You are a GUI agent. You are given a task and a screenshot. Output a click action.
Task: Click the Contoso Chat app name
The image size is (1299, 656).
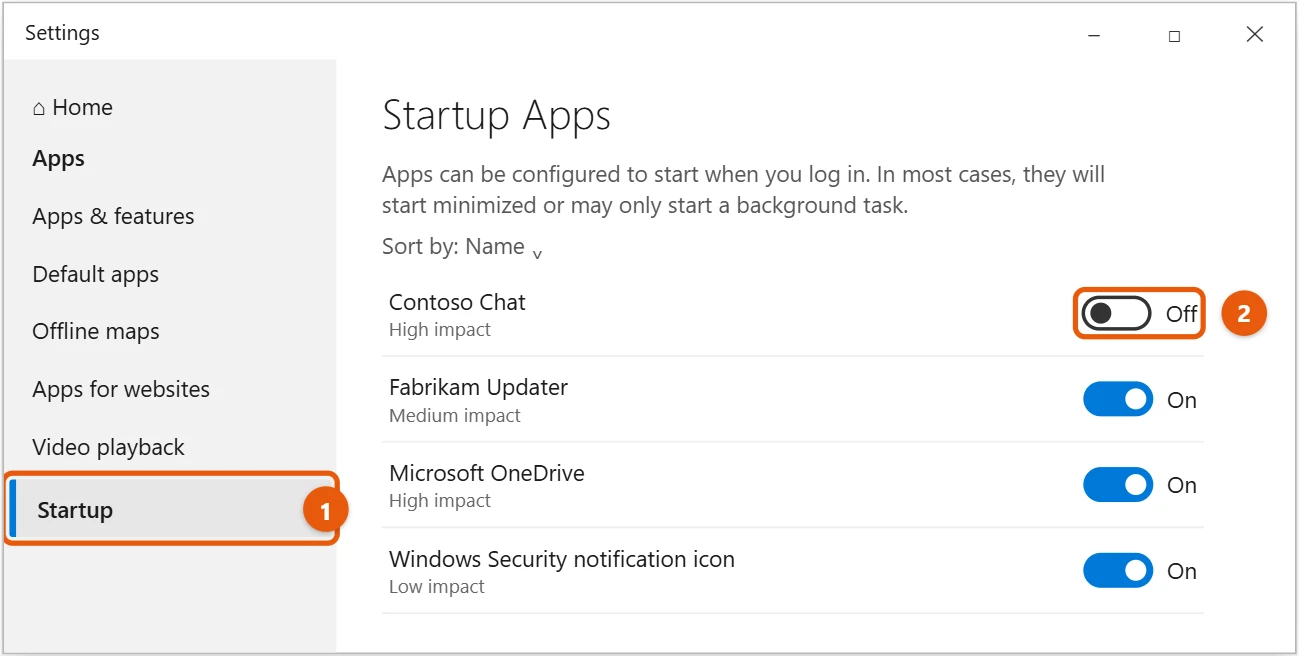pos(457,302)
